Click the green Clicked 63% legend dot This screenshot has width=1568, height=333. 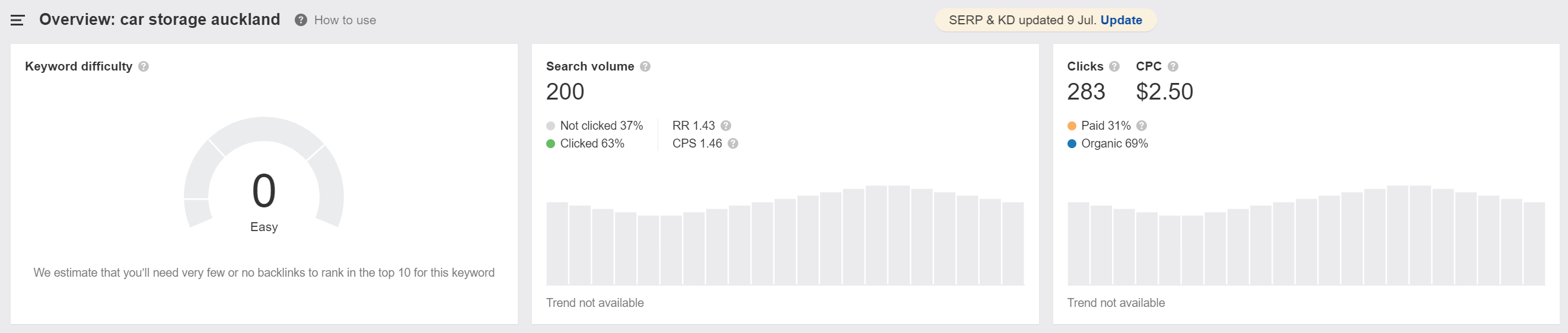pos(551,143)
